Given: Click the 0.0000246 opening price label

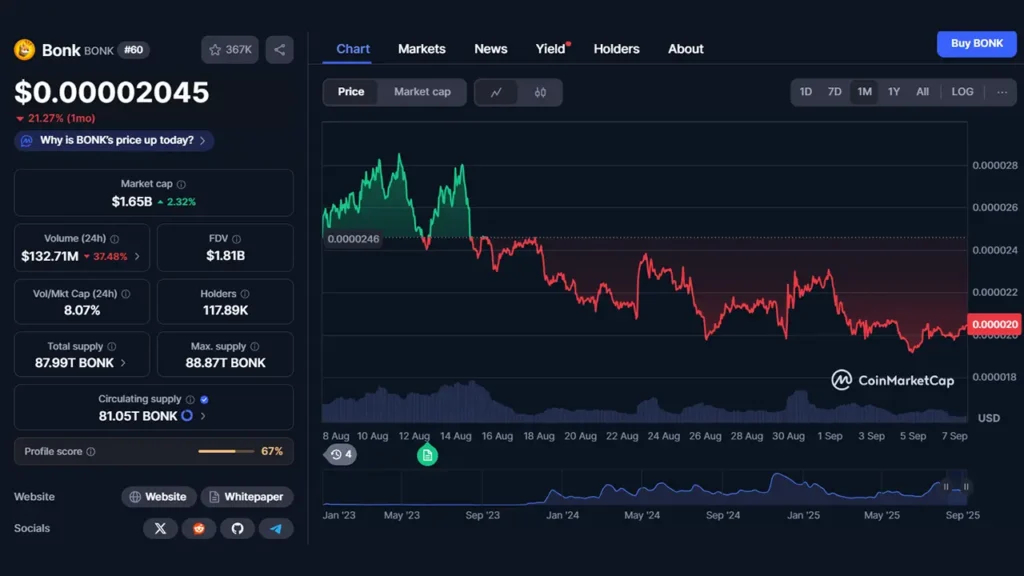Looking at the screenshot, I should pos(353,239).
